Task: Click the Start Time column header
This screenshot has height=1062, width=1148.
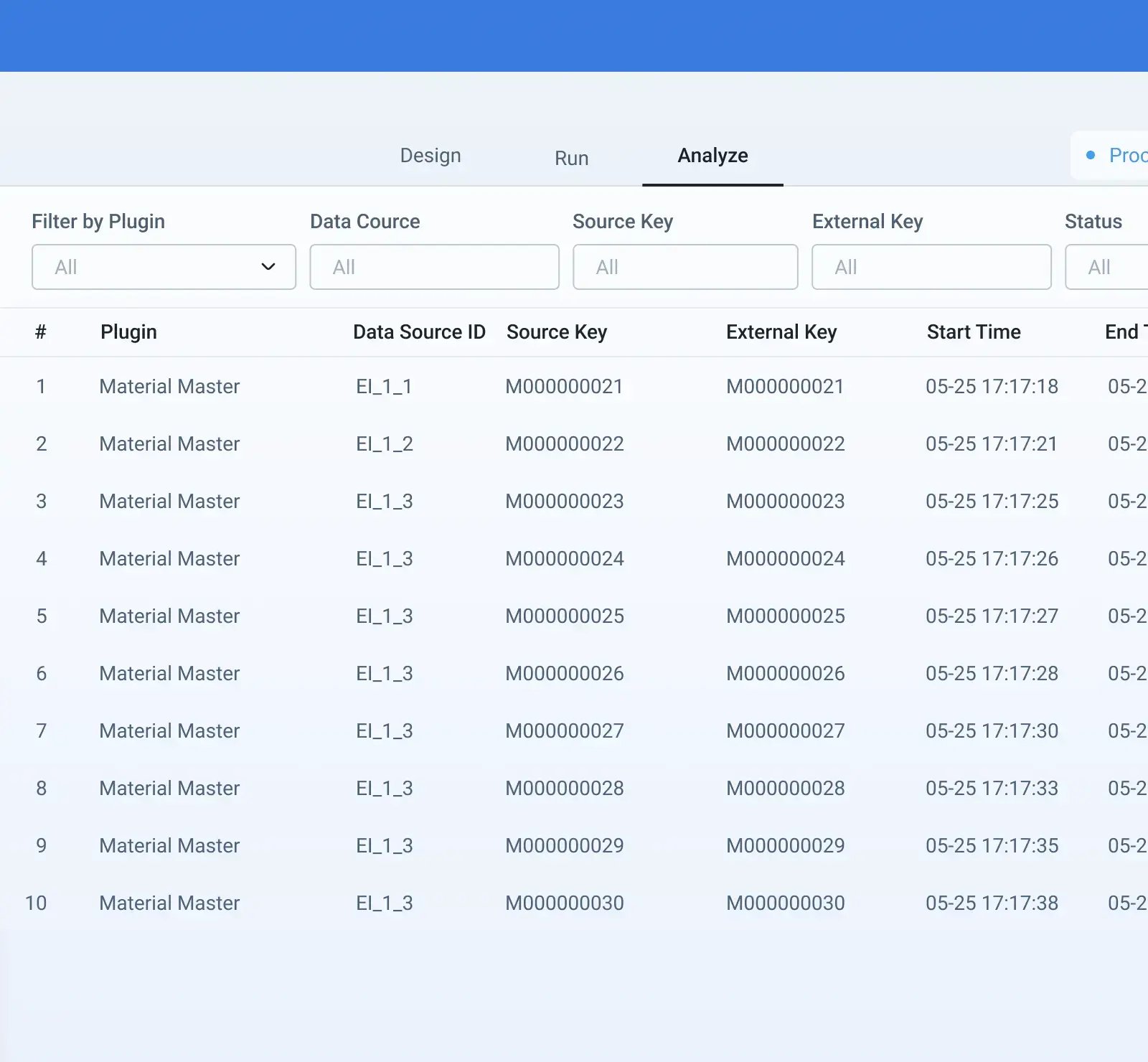Action: pos(974,332)
